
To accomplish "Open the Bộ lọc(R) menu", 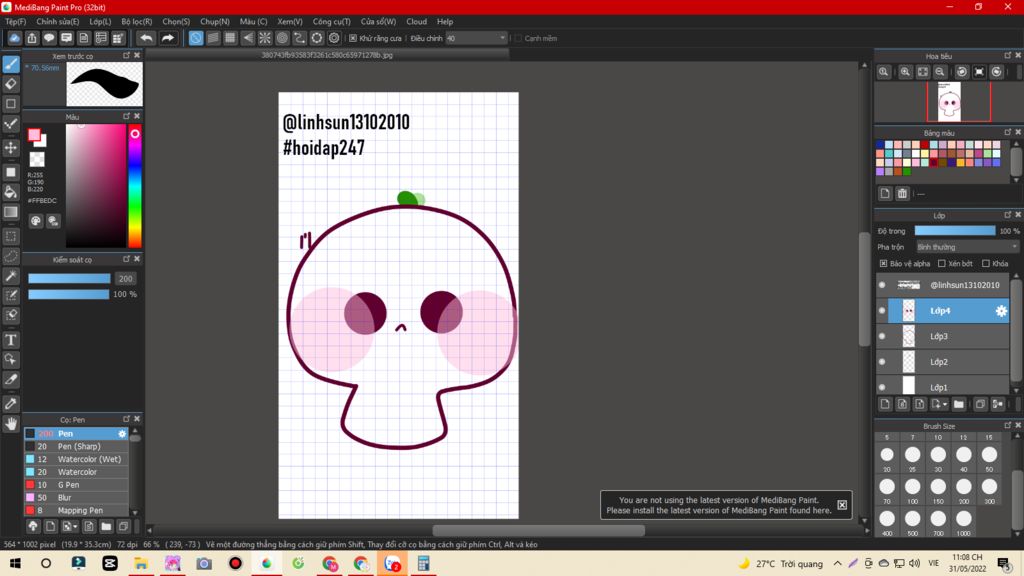I will tap(136, 21).
